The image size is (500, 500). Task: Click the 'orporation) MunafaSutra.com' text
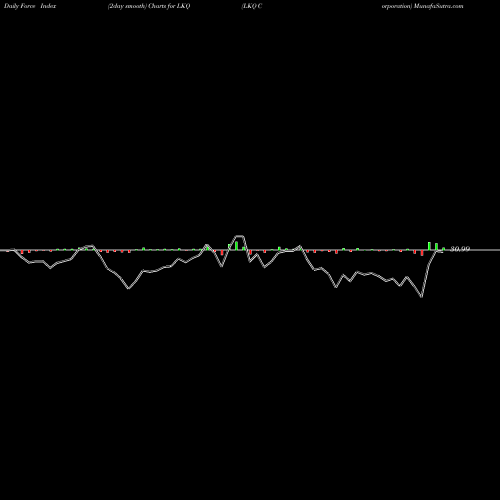pyautogui.click(x=422, y=6)
